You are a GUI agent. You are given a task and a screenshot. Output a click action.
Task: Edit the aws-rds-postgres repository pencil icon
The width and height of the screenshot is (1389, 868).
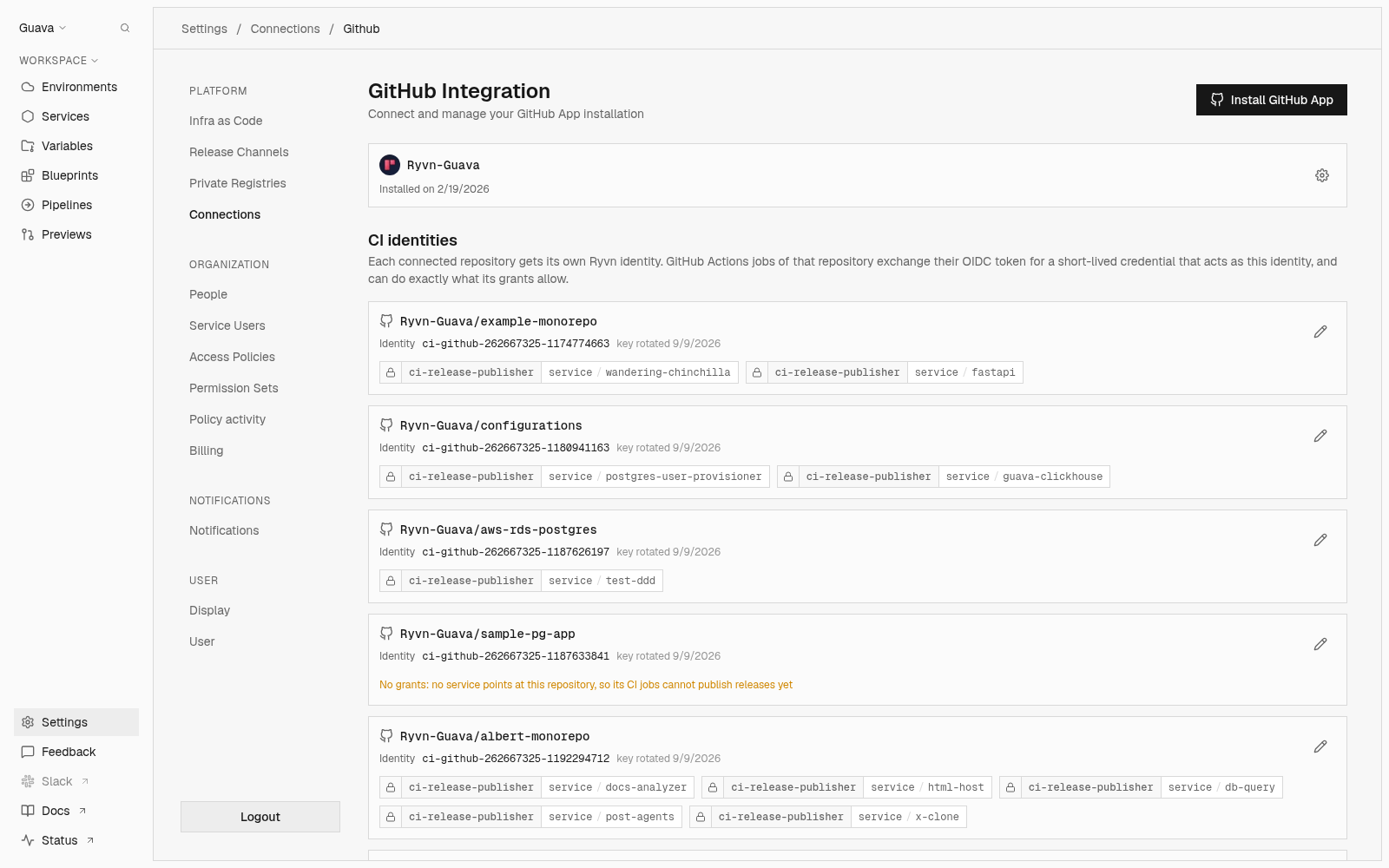(1320, 540)
